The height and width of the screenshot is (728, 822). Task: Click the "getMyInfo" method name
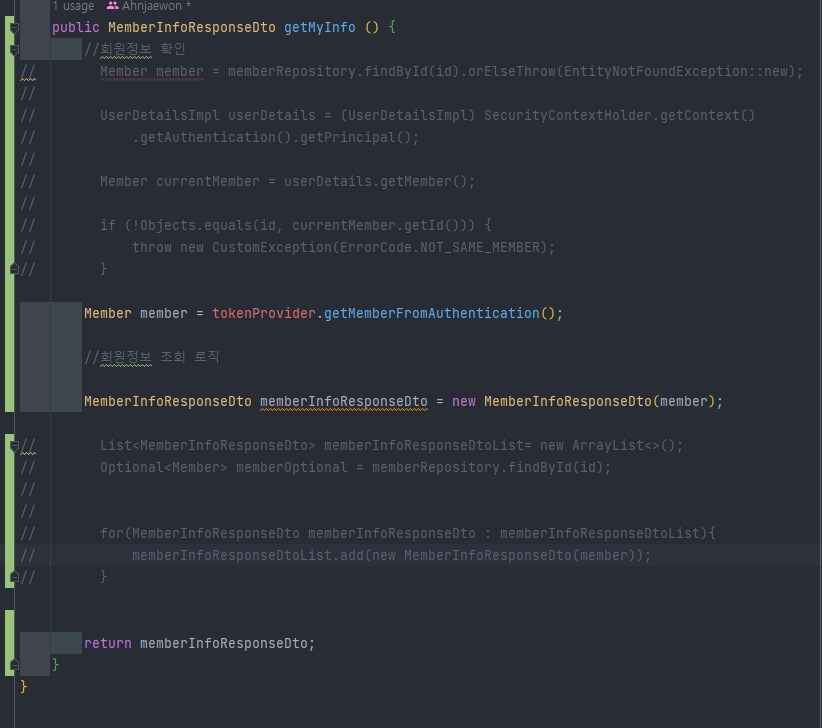tap(320, 27)
